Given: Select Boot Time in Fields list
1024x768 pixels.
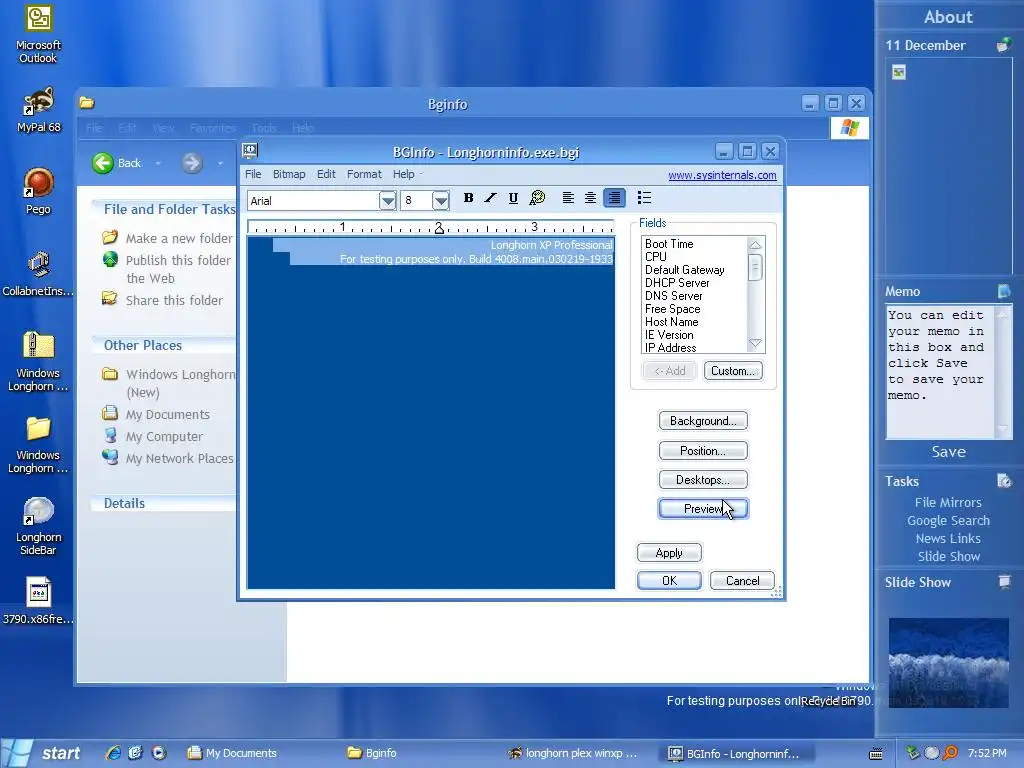Looking at the screenshot, I should pos(669,244).
